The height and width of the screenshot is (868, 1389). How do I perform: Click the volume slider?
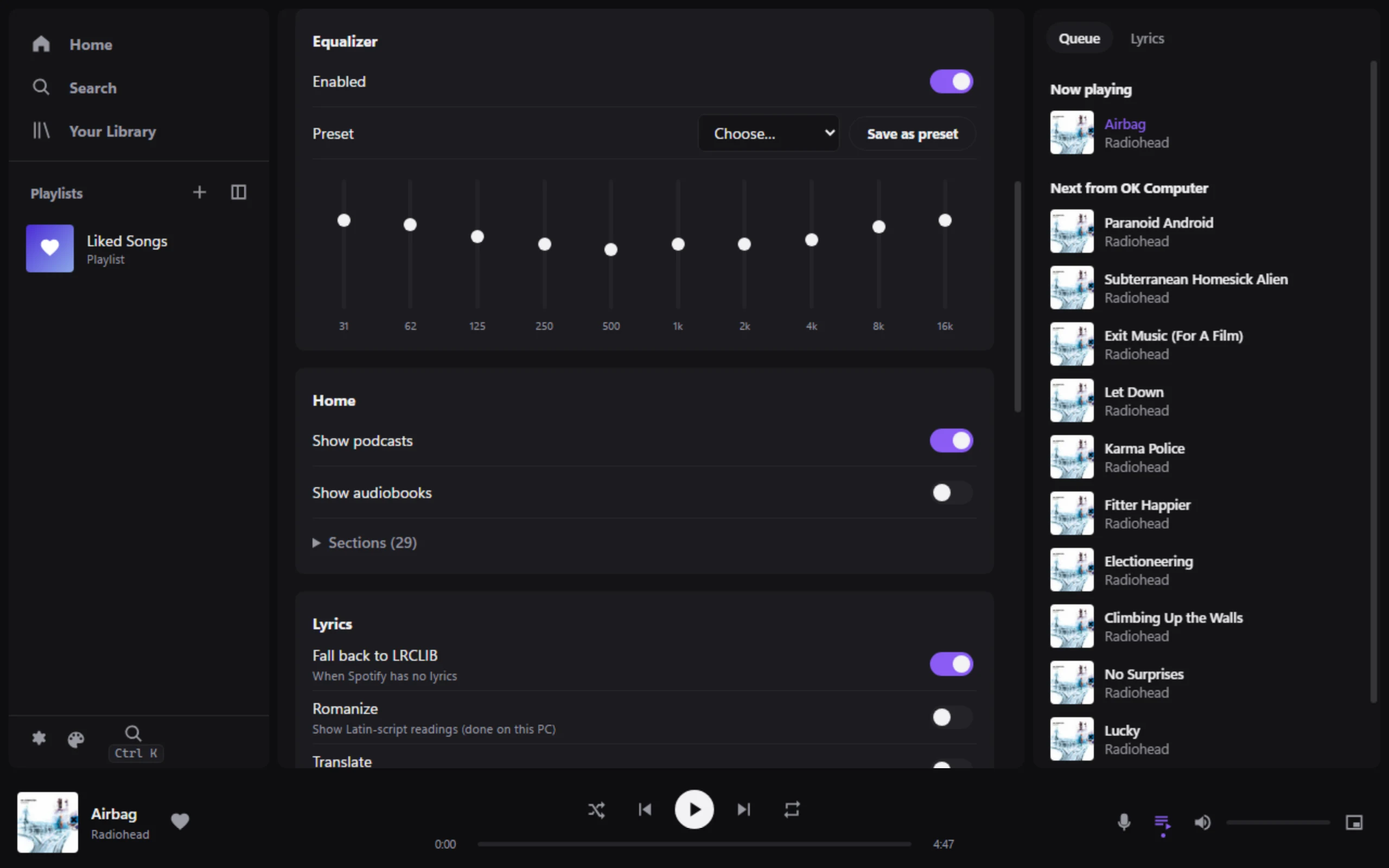pos(1278,822)
